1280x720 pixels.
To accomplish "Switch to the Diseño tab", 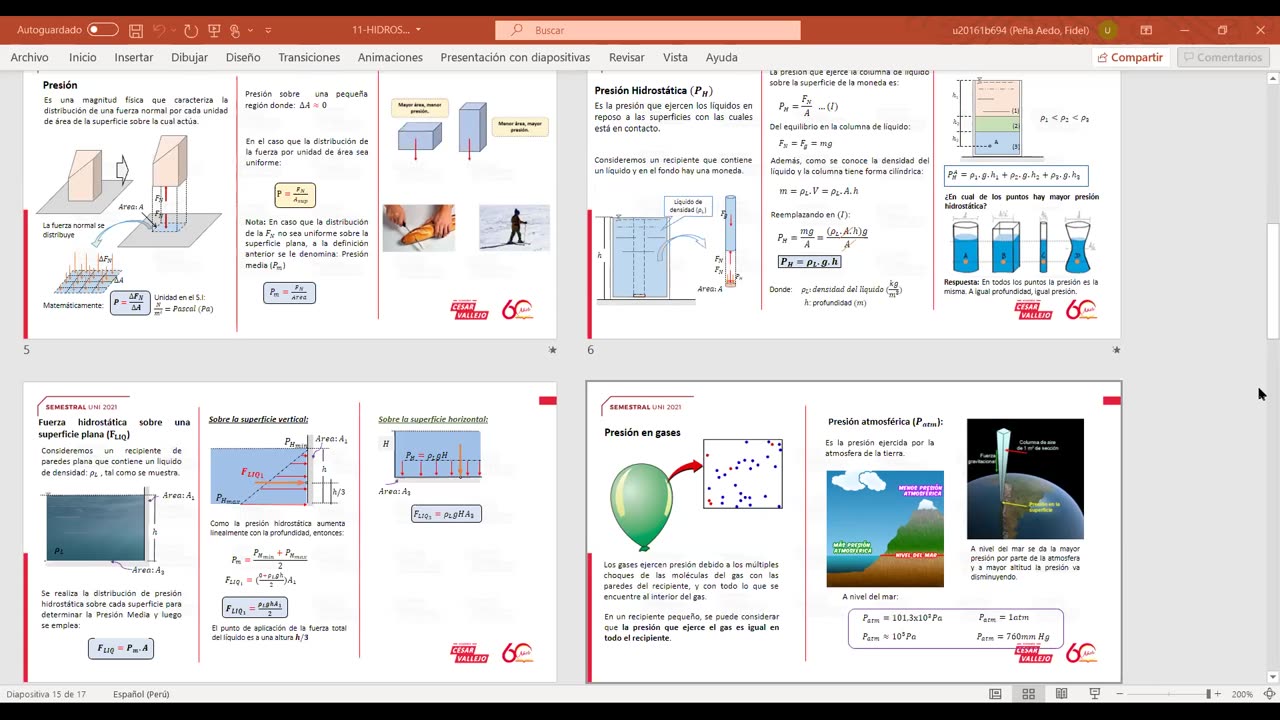I will point(243,57).
